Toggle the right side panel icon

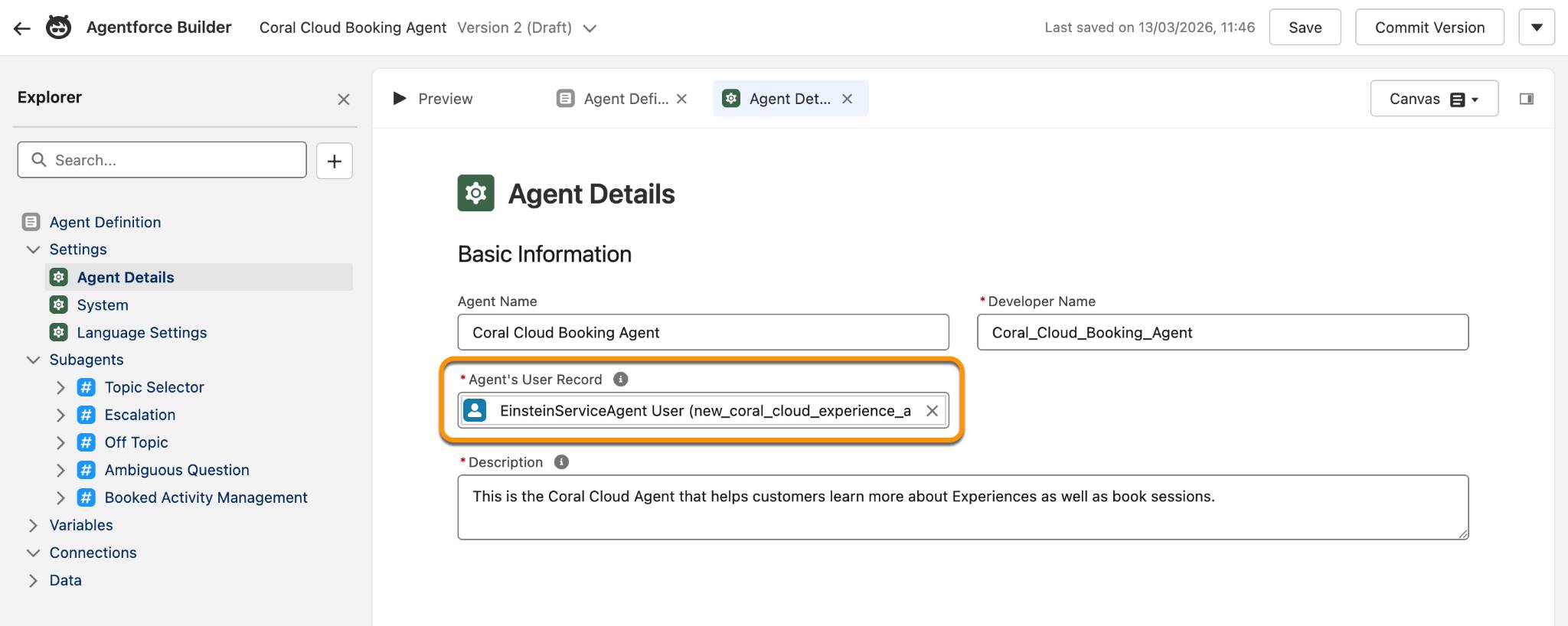pos(1527,99)
